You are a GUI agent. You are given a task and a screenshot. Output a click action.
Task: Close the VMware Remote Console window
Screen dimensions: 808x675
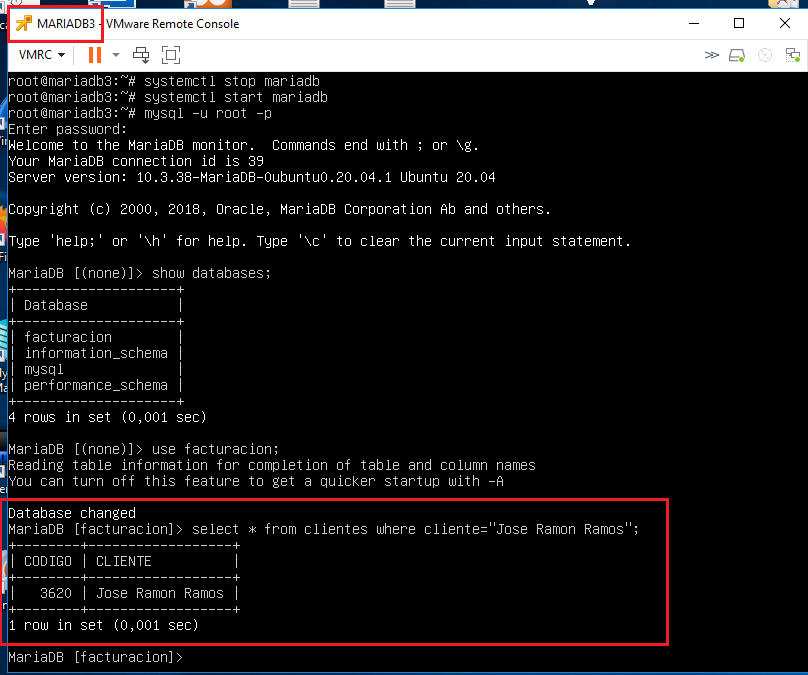tap(785, 23)
